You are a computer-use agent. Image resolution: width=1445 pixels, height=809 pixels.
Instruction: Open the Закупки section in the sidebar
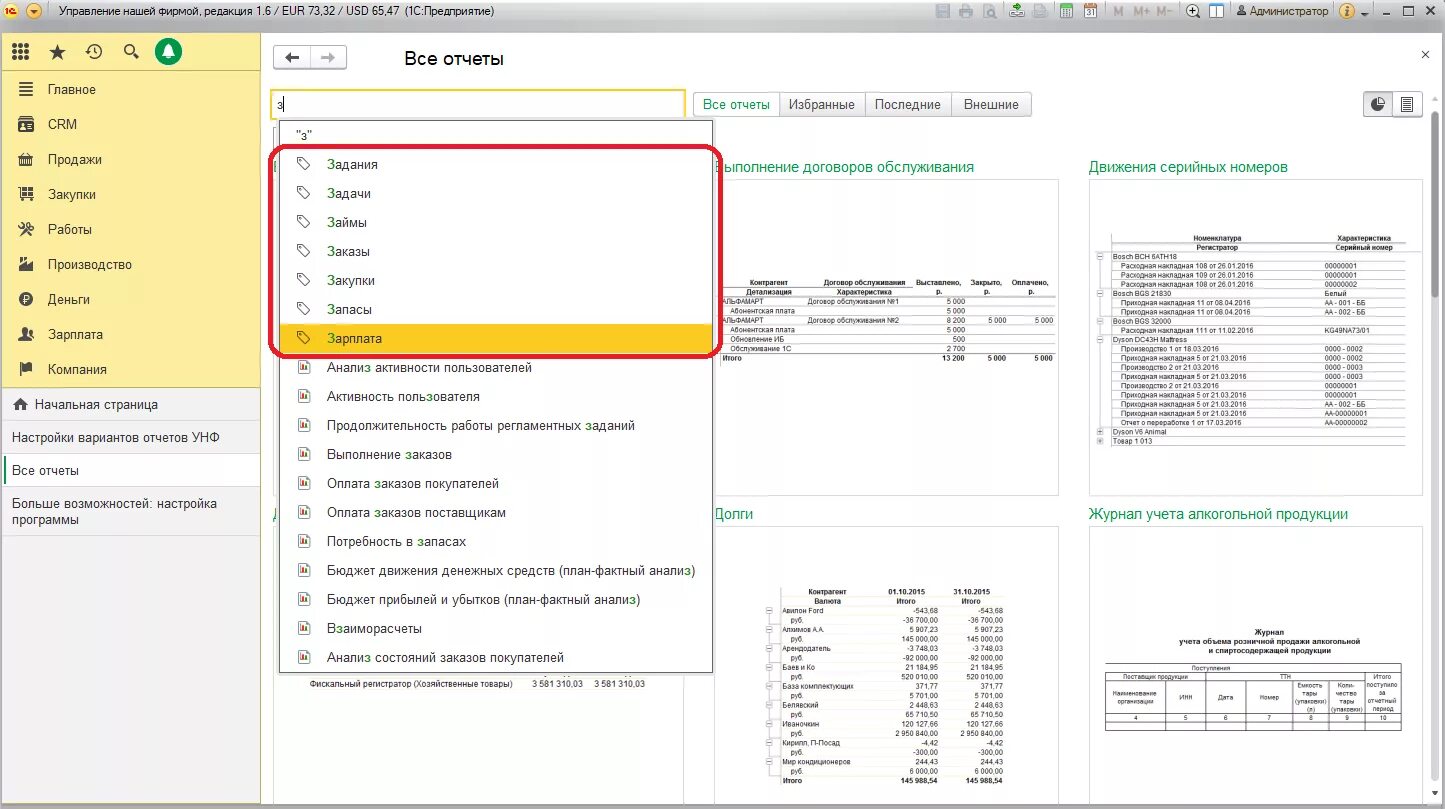[x=130, y=194]
